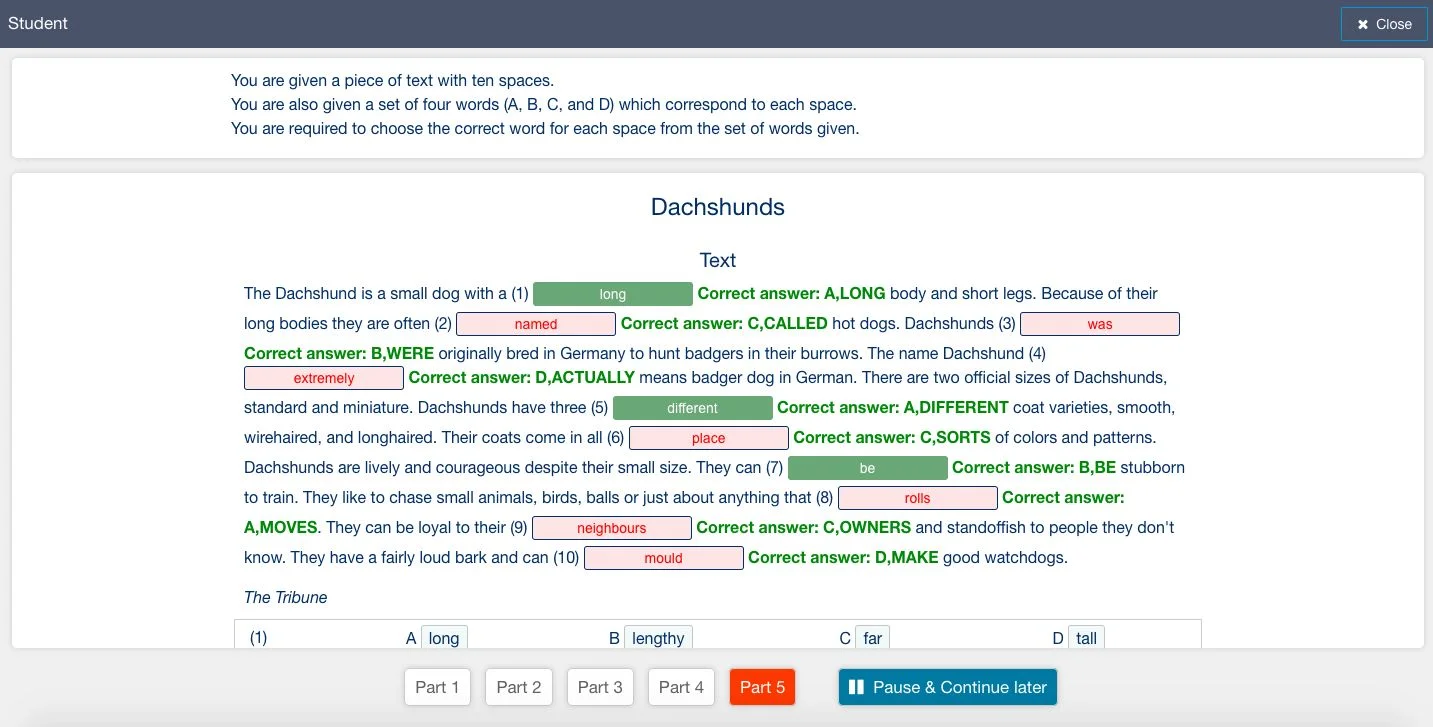This screenshot has width=1433, height=727.
Task: Go to Part 2 tab
Action: [519, 687]
